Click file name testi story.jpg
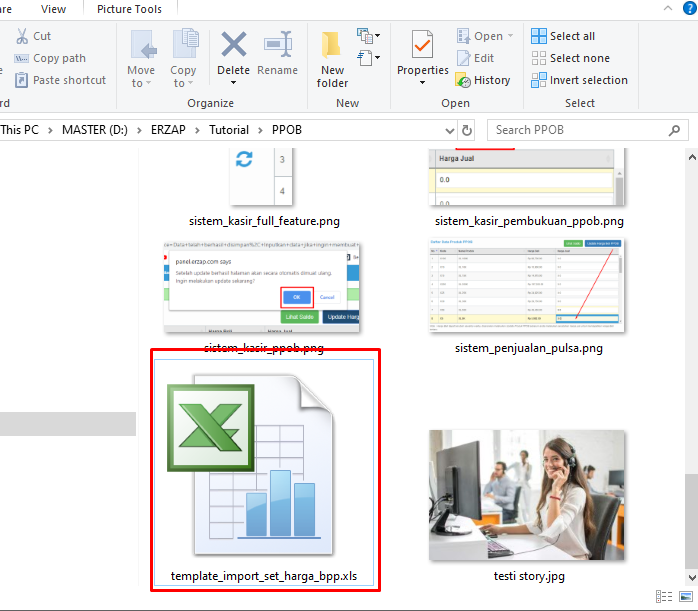698x611 pixels. pos(529,576)
